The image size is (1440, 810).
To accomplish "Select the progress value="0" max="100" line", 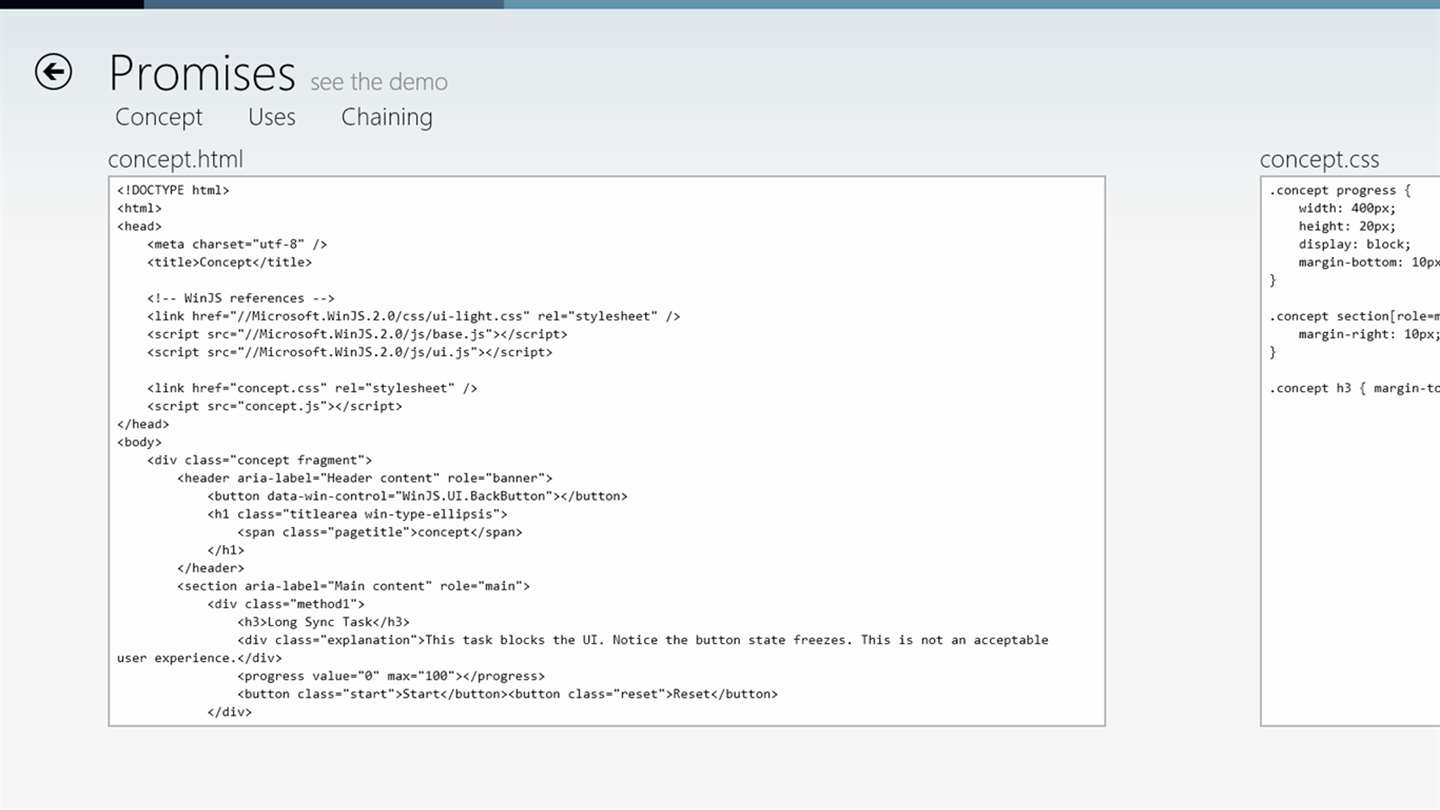I will tap(391, 676).
